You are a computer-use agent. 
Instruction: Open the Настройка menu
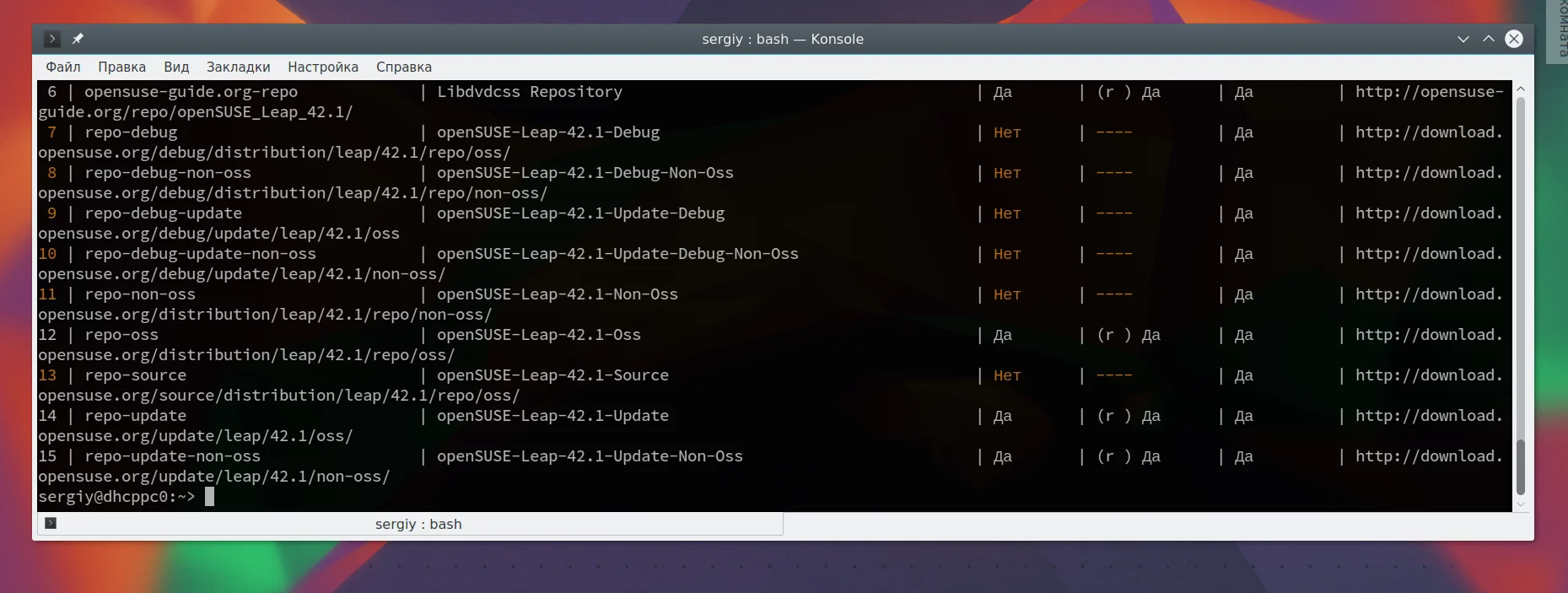pos(323,67)
